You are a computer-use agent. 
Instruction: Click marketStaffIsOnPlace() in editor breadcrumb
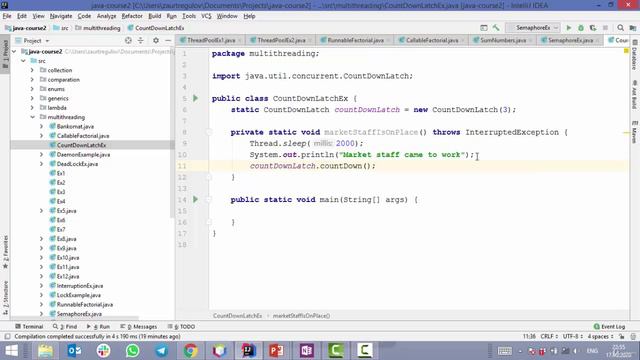[301, 316]
